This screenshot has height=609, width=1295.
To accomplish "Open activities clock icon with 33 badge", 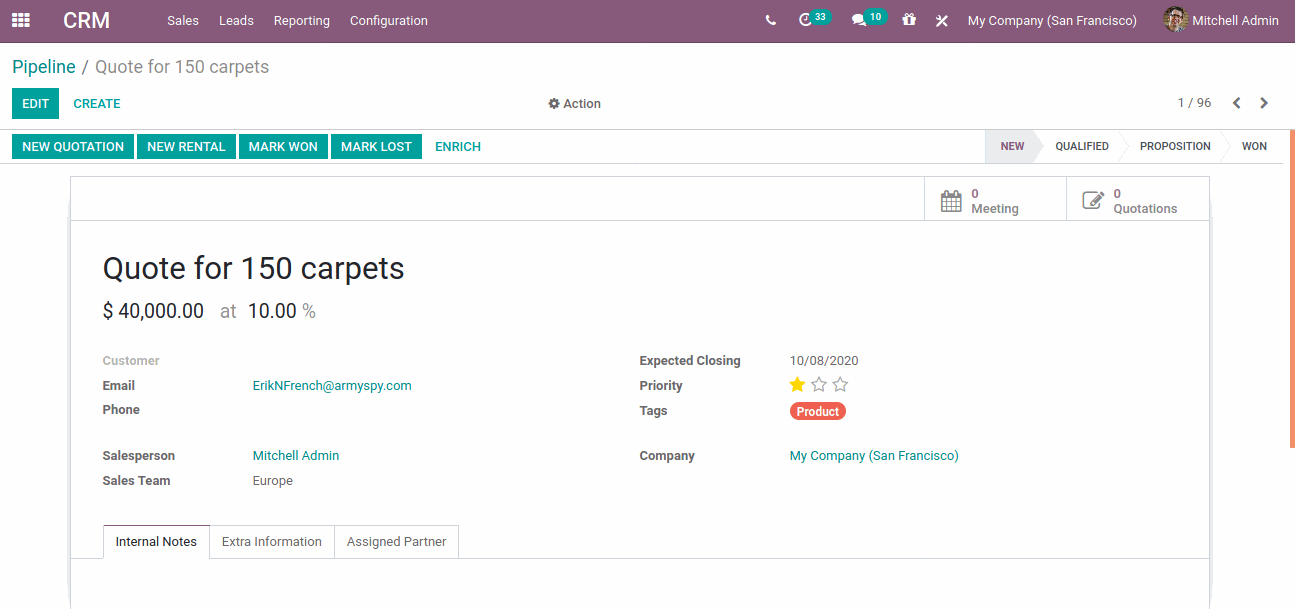I will point(806,20).
